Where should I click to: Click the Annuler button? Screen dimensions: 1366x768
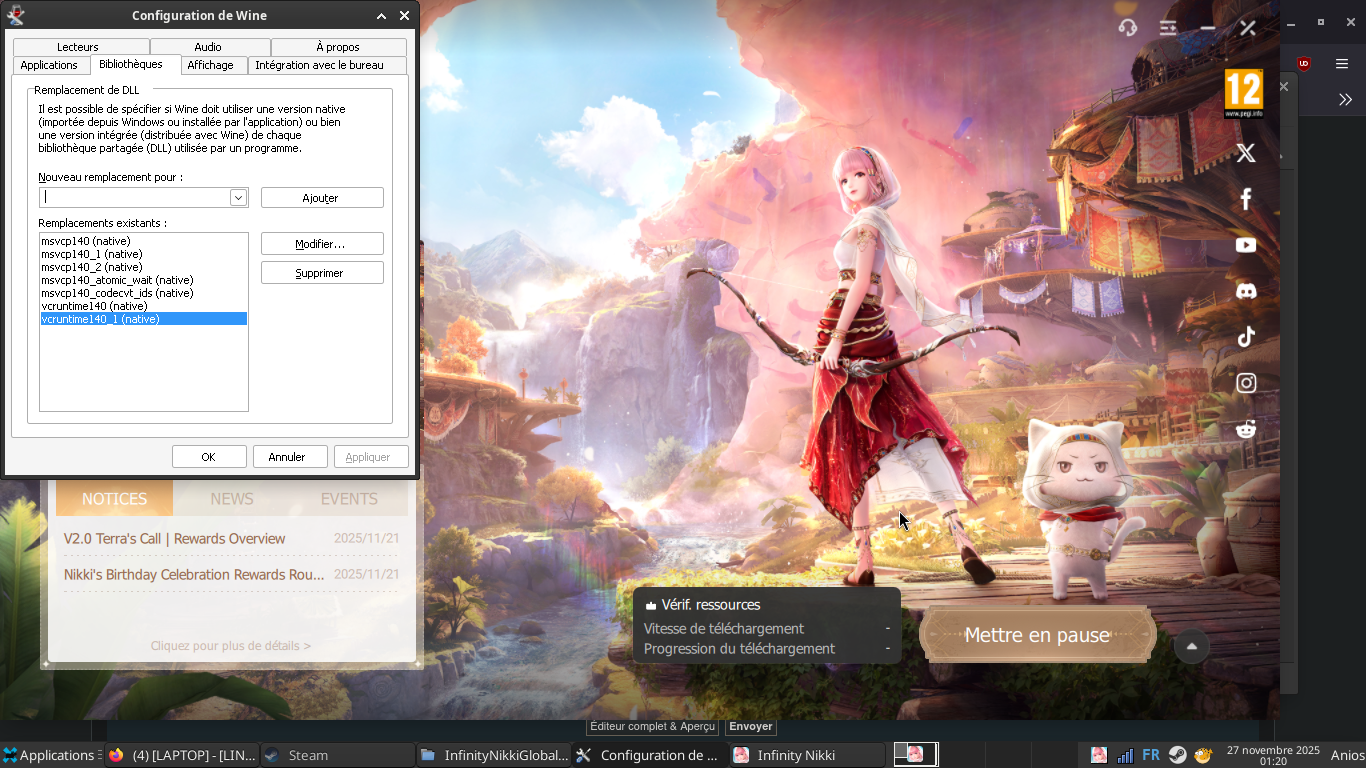point(290,457)
